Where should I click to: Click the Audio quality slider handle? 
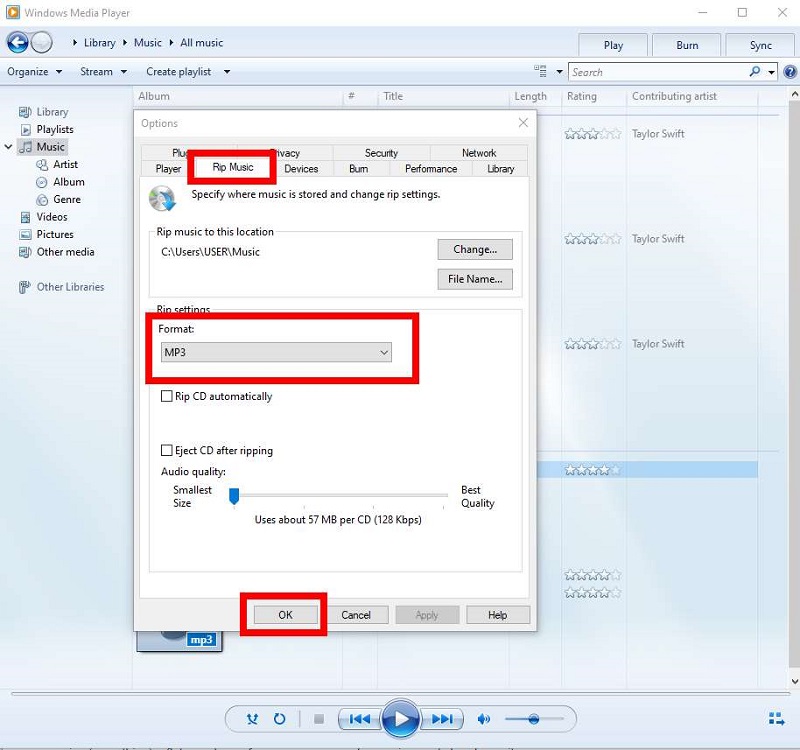[234, 495]
